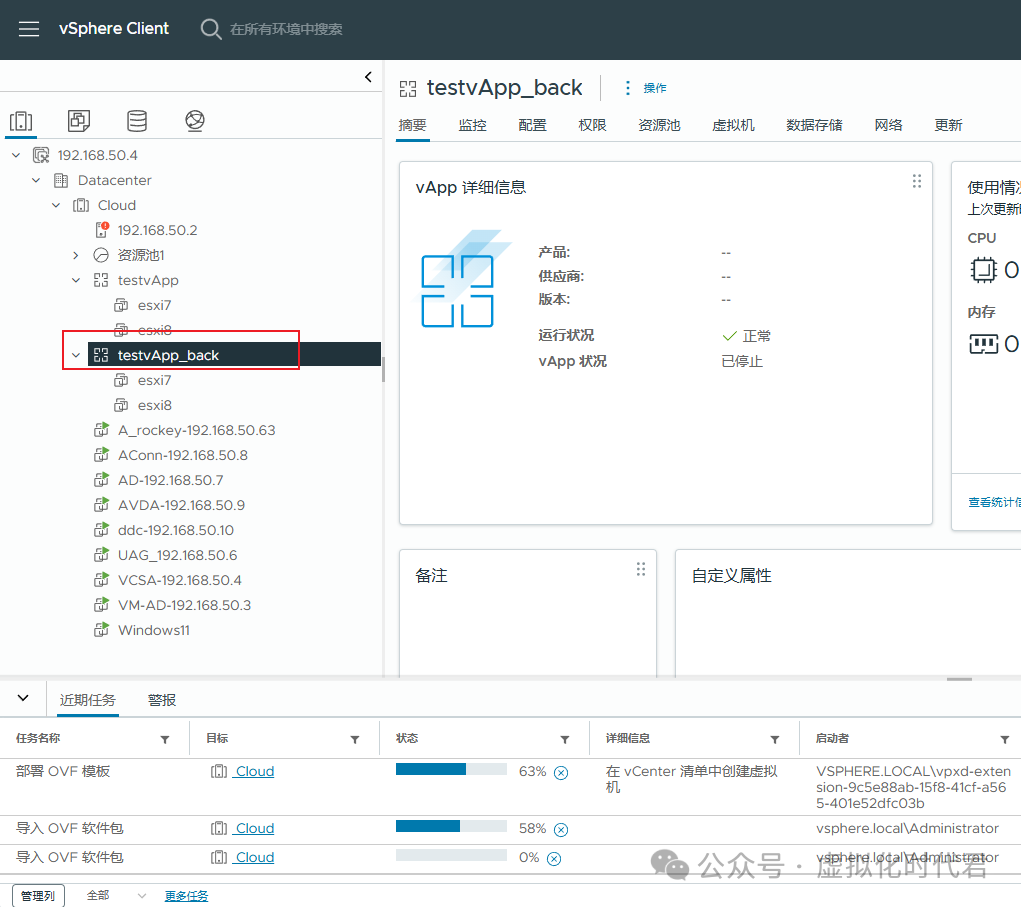Collapse the Datacenter tree node
This screenshot has height=907, width=1021.
pos(36,180)
